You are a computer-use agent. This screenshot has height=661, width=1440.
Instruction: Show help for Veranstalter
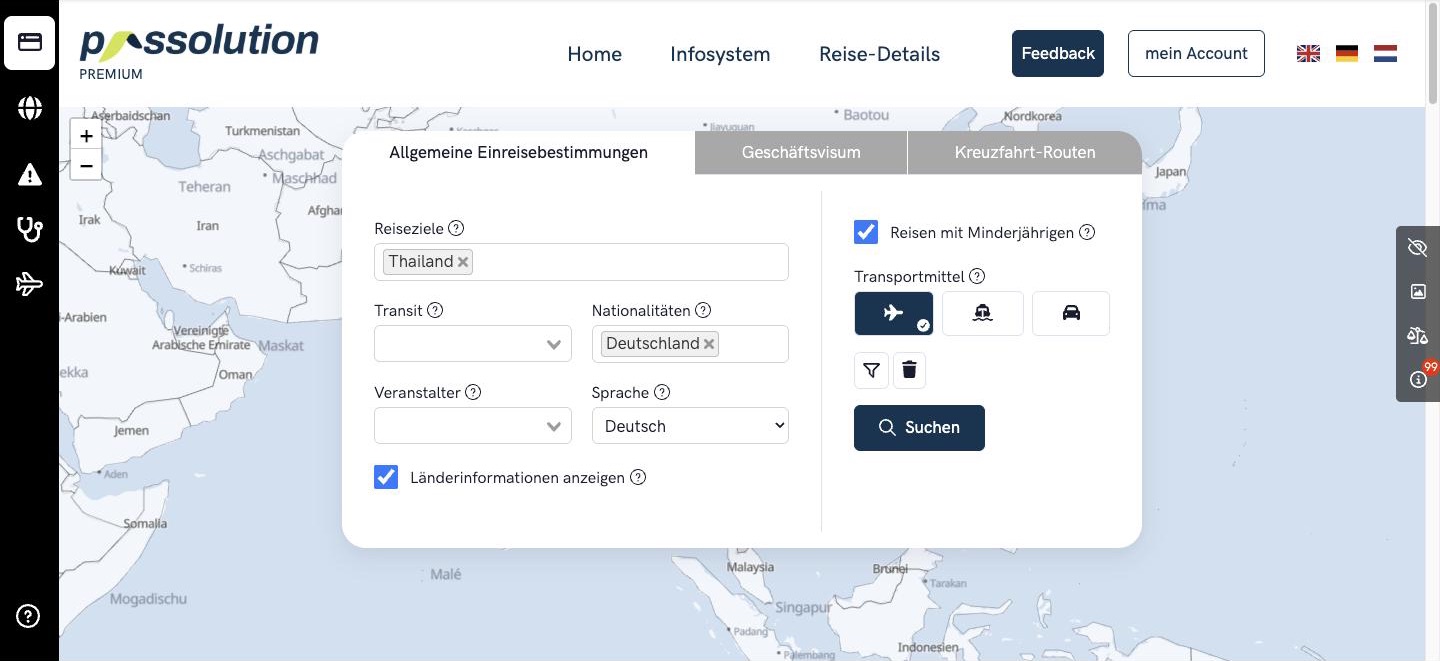473,392
